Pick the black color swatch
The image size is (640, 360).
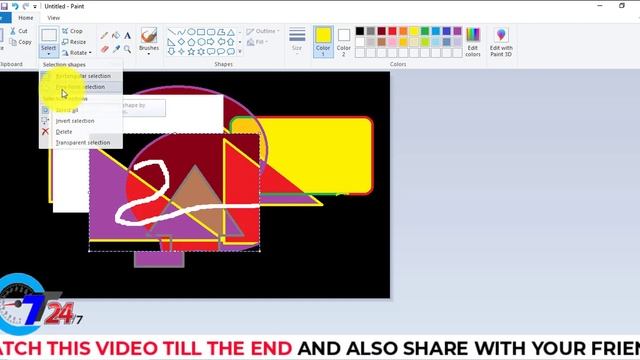click(360, 31)
